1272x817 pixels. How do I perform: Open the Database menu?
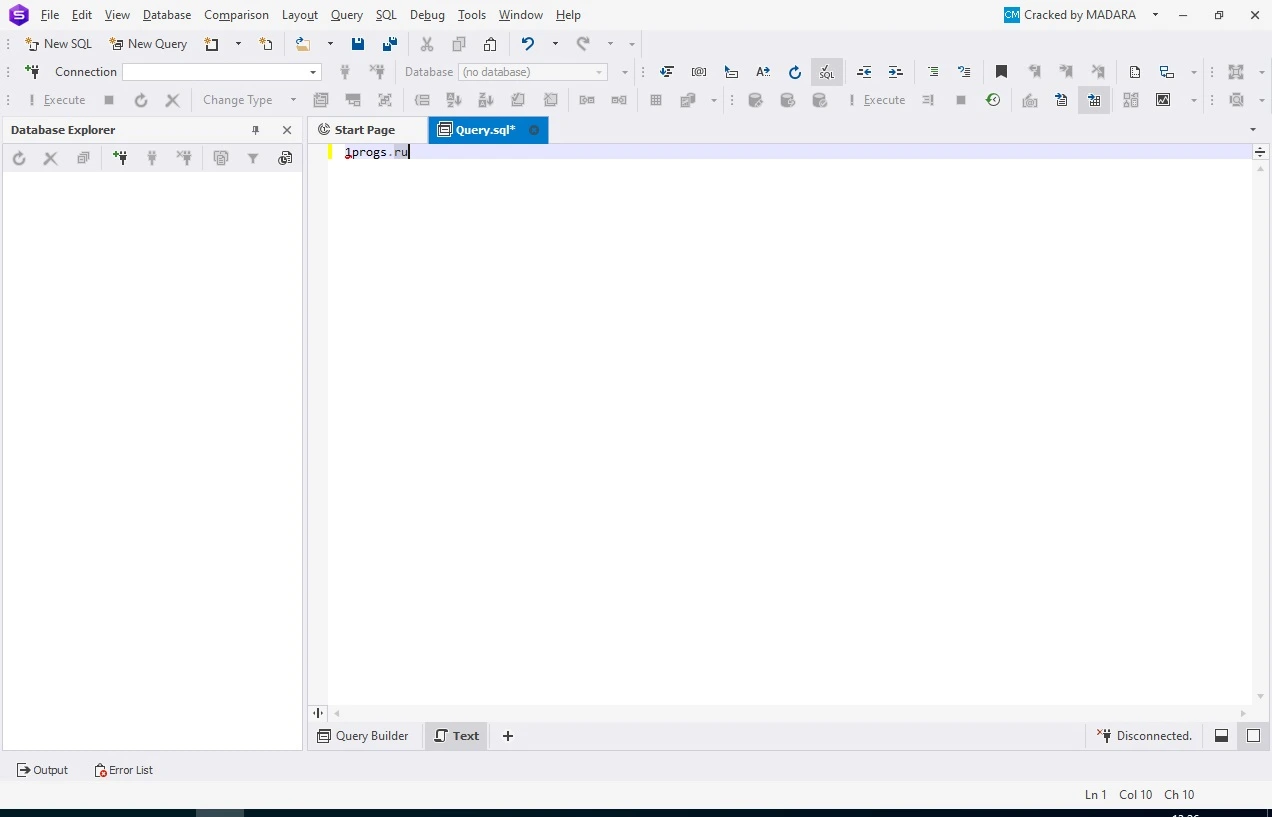point(167,15)
